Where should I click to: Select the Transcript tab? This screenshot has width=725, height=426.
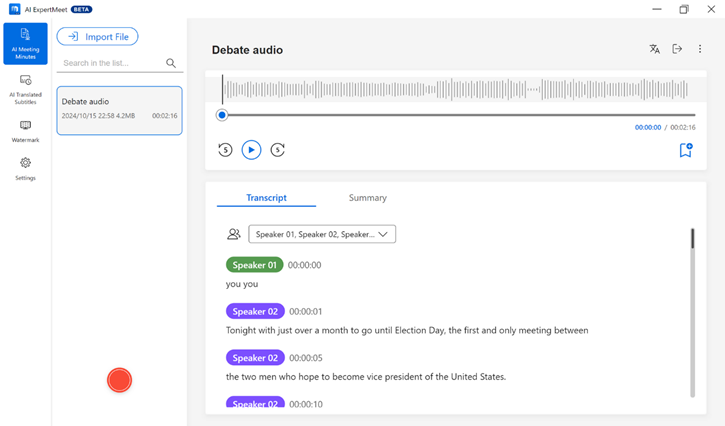[x=266, y=198]
